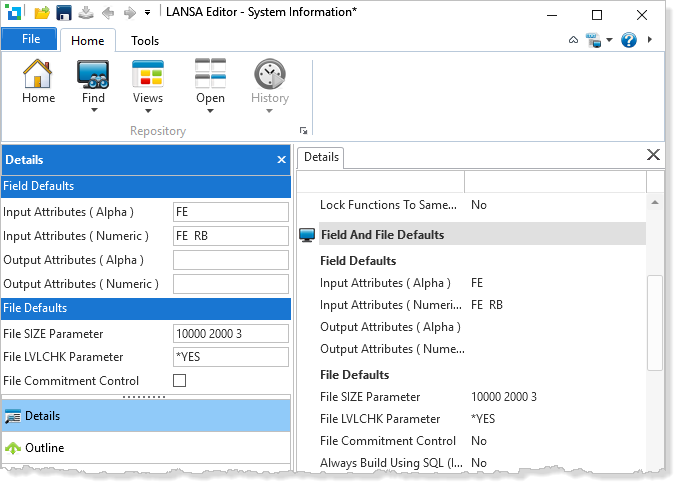
Task: Switch to the Home ribbon tab
Action: click(x=88, y=41)
